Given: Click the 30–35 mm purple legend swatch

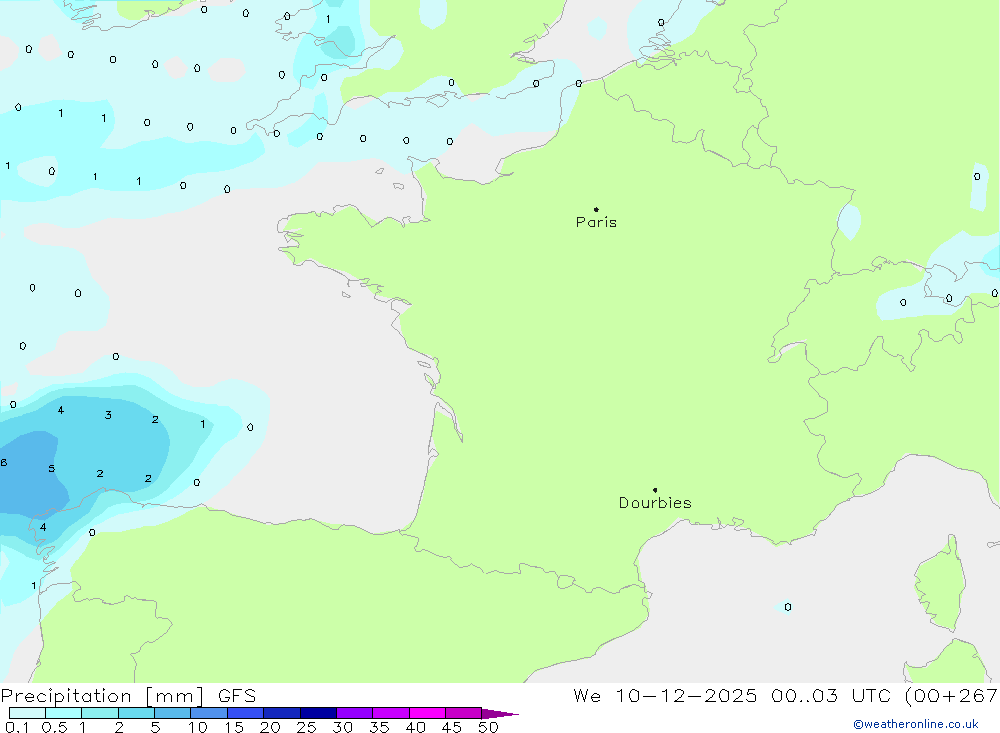Looking at the screenshot, I should pos(355,713).
